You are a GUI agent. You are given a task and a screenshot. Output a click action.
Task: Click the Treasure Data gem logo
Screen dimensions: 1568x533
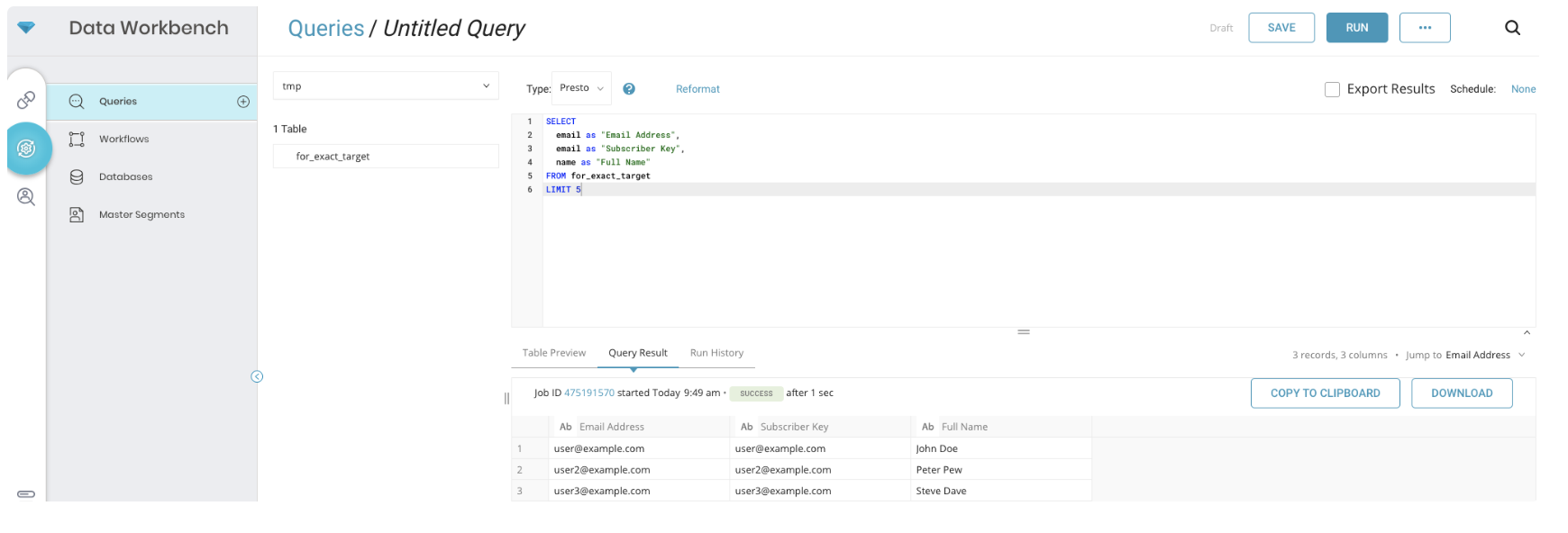[26, 28]
